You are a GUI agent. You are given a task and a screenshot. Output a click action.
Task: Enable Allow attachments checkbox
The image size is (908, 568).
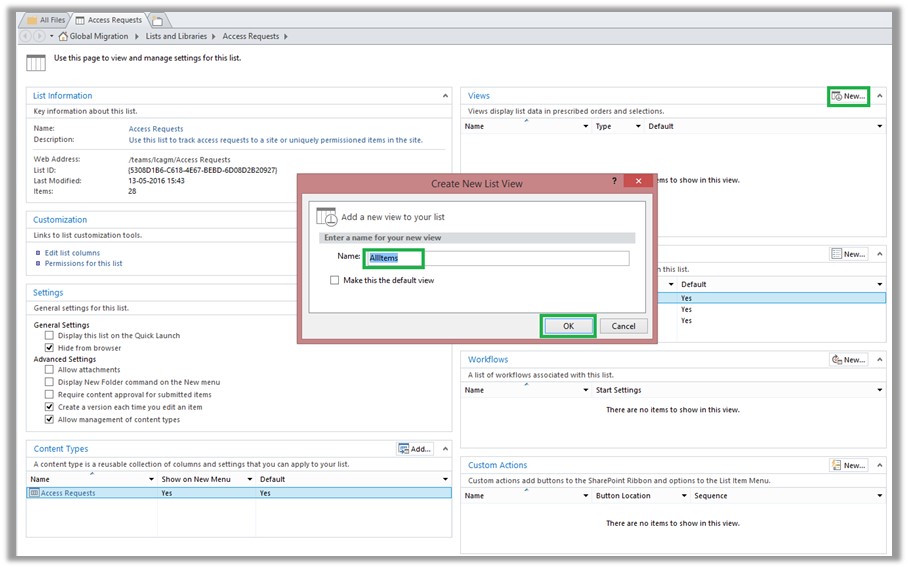click(x=49, y=369)
